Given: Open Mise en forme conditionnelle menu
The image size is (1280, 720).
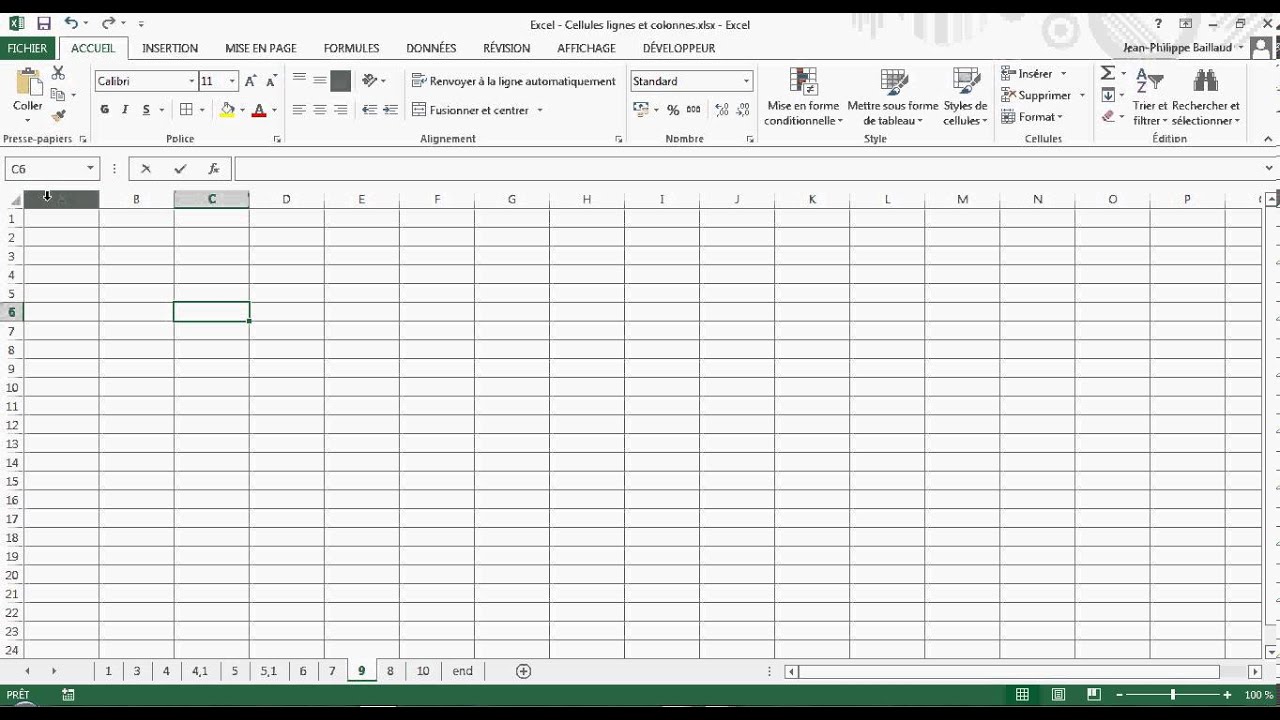Looking at the screenshot, I should (803, 97).
